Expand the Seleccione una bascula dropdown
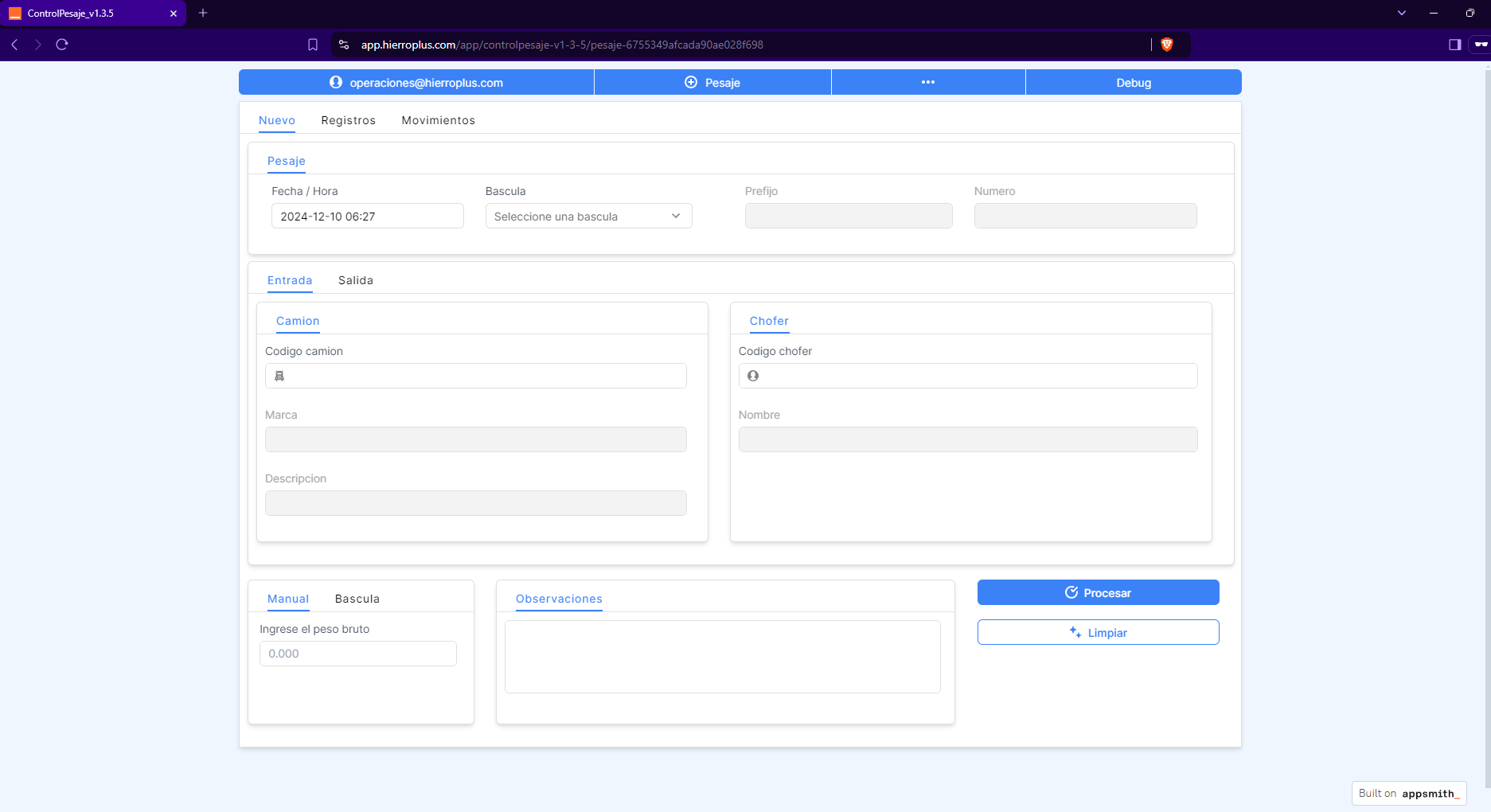 coord(588,217)
